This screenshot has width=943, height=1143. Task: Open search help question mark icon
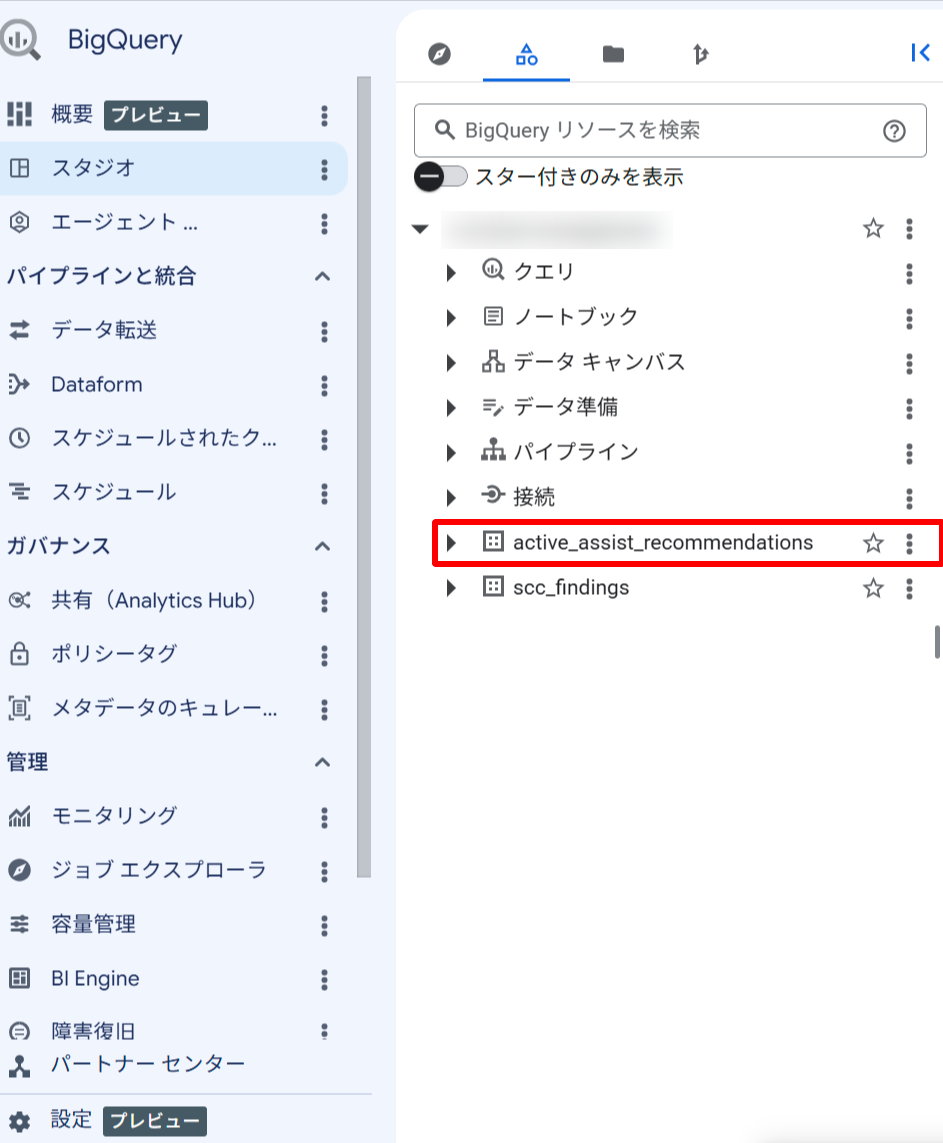[x=894, y=131]
